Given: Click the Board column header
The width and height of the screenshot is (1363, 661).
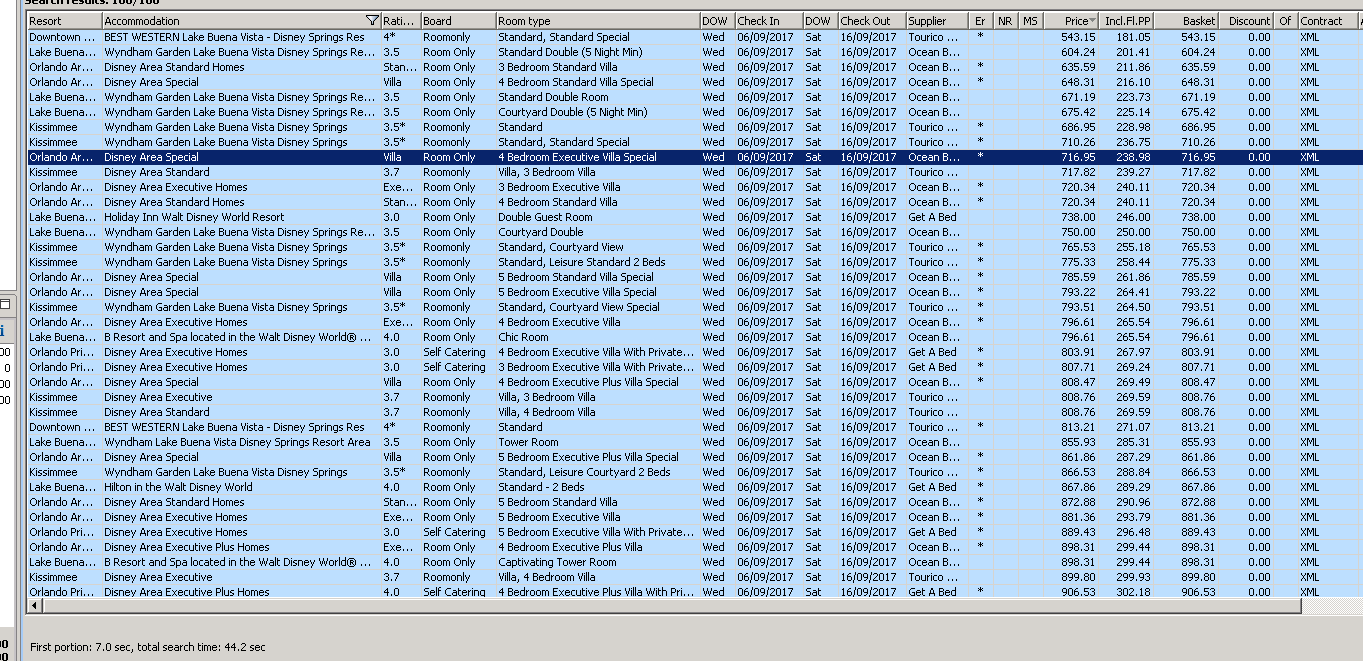Looking at the screenshot, I should (458, 21).
